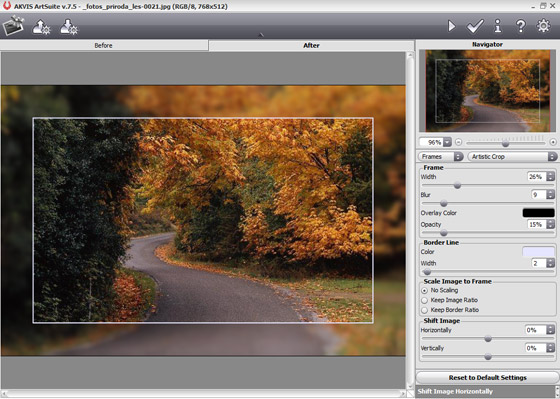Image resolution: width=560 pixels, height=399 pixels.
Task: Click the Shift Horizontally slider handle
Action: tap(488, 339)
